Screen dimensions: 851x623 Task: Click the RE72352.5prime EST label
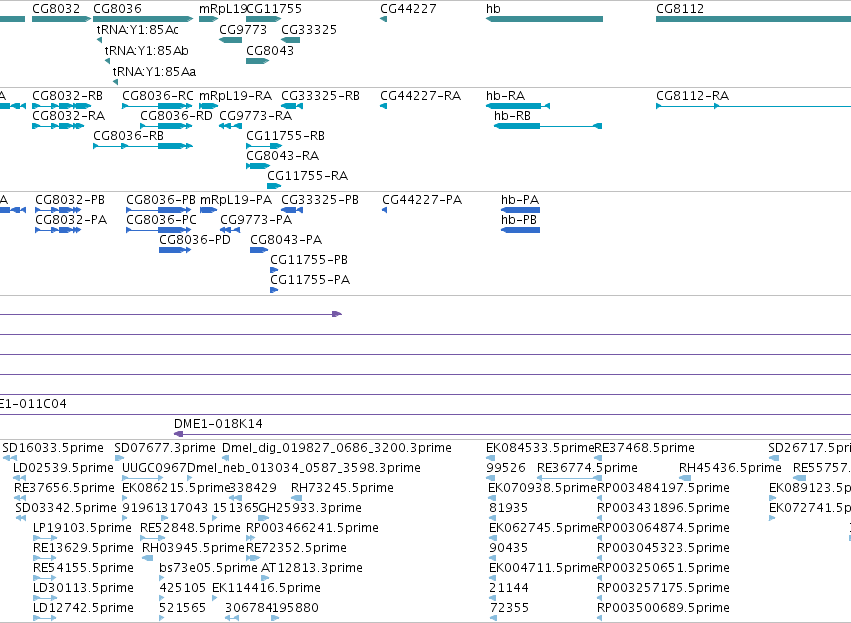click(296, 548)
